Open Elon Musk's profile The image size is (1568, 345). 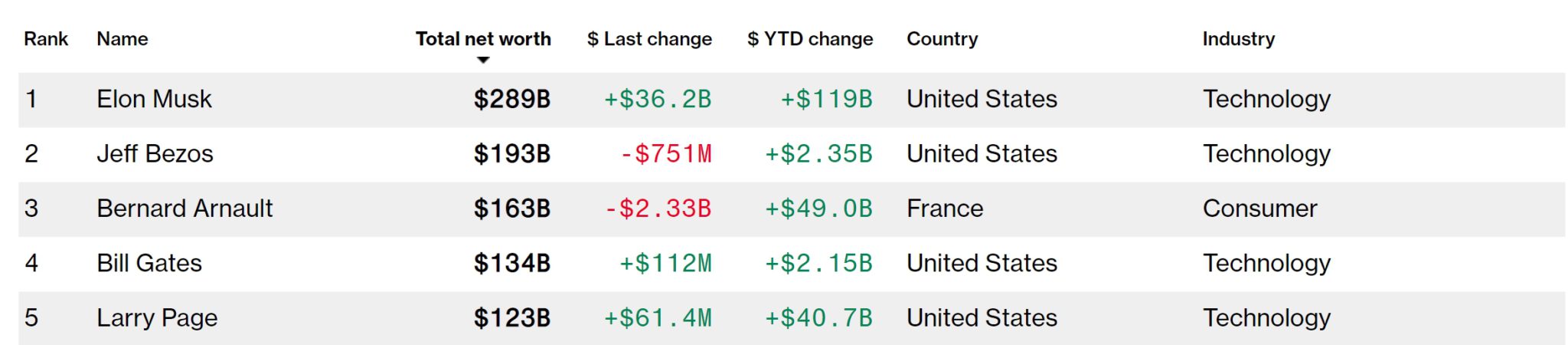coord(154,99)
